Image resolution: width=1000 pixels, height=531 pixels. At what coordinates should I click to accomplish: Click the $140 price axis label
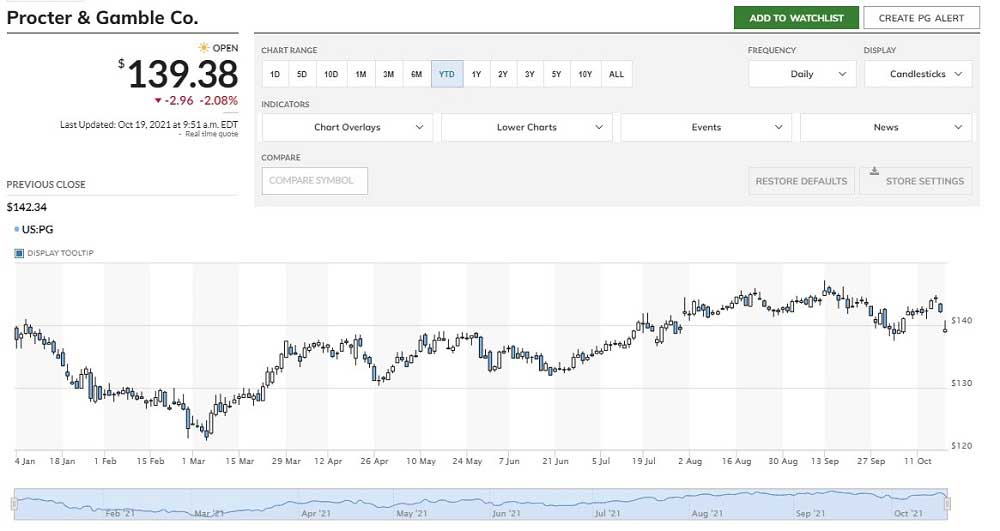[961, 320]
